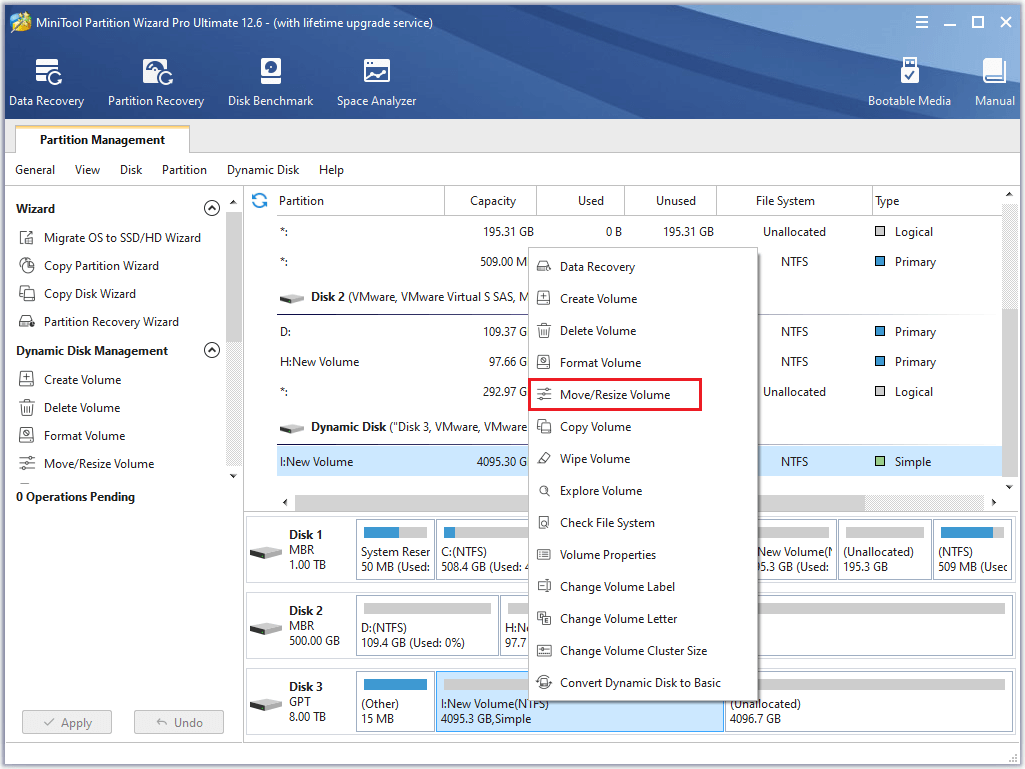Sort by the Type column header
The height and width of the screenshot is (769, 1025).
pos(936,201)
